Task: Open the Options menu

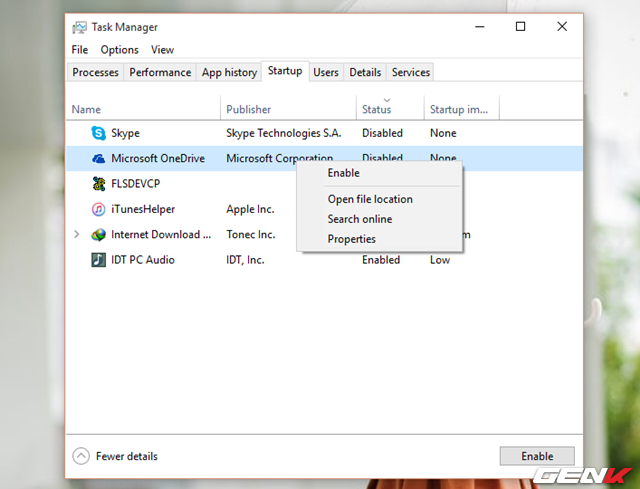Action: 119,50
